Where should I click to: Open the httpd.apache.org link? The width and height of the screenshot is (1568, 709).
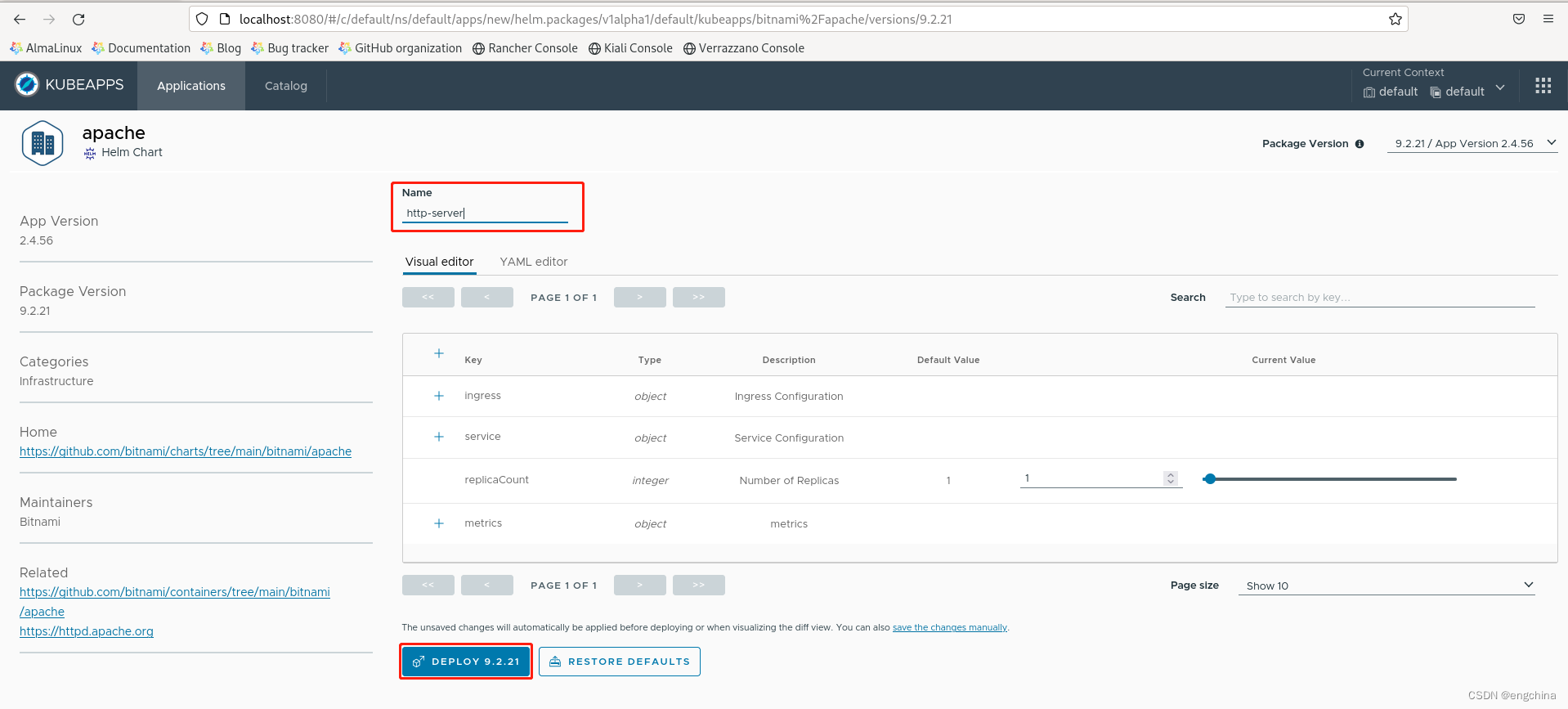point(87,631)
